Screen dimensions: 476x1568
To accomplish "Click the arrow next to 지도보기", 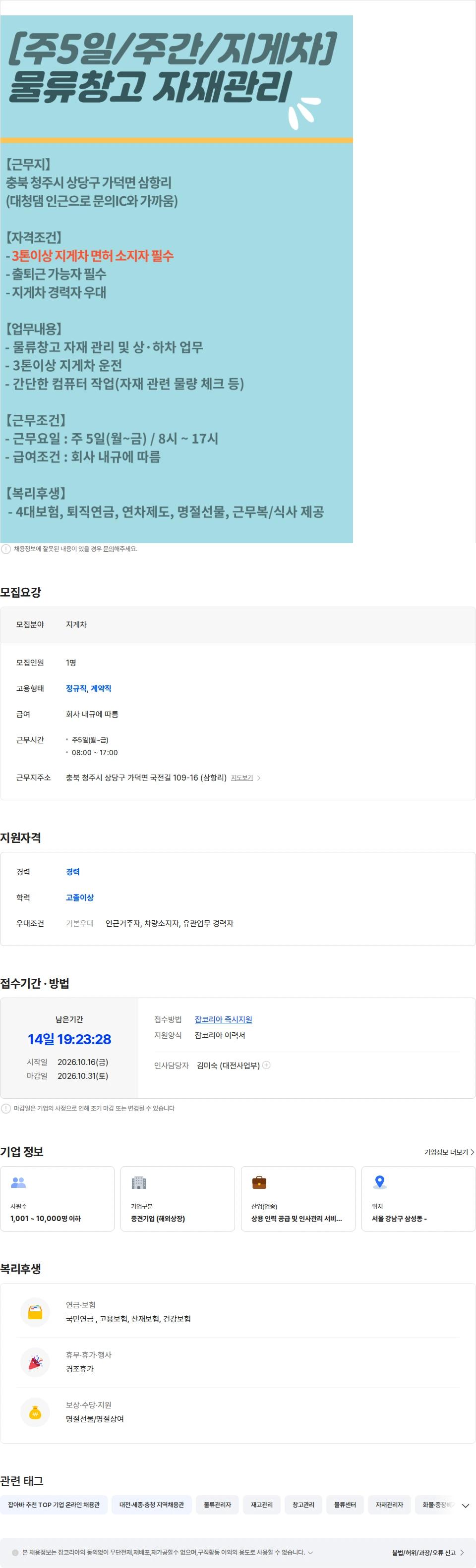I will [x=259, y=778].
